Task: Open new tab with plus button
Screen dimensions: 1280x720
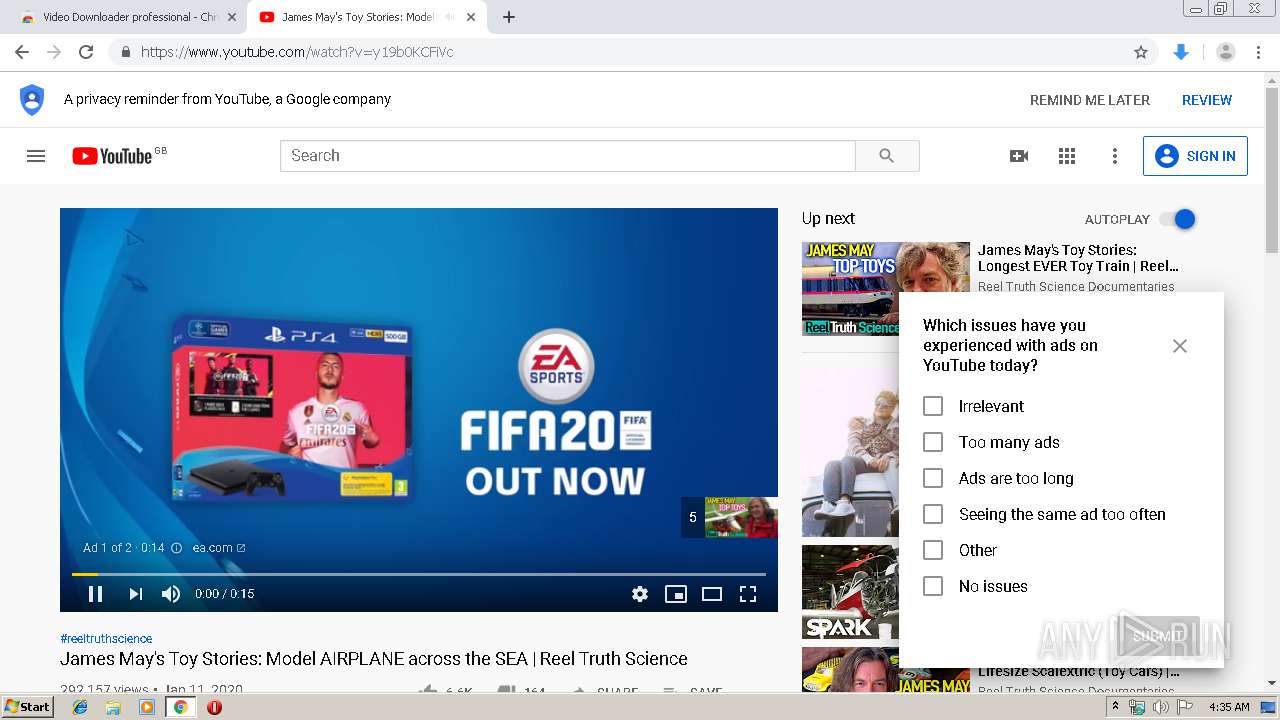Action: click(509, 17)
